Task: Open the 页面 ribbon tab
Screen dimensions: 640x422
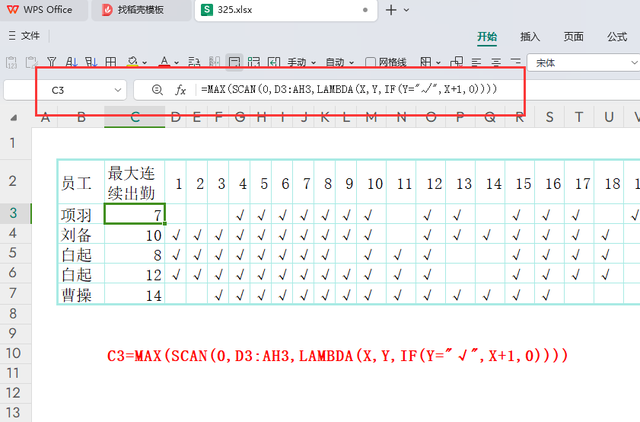Action: click(x=573, y=37)
